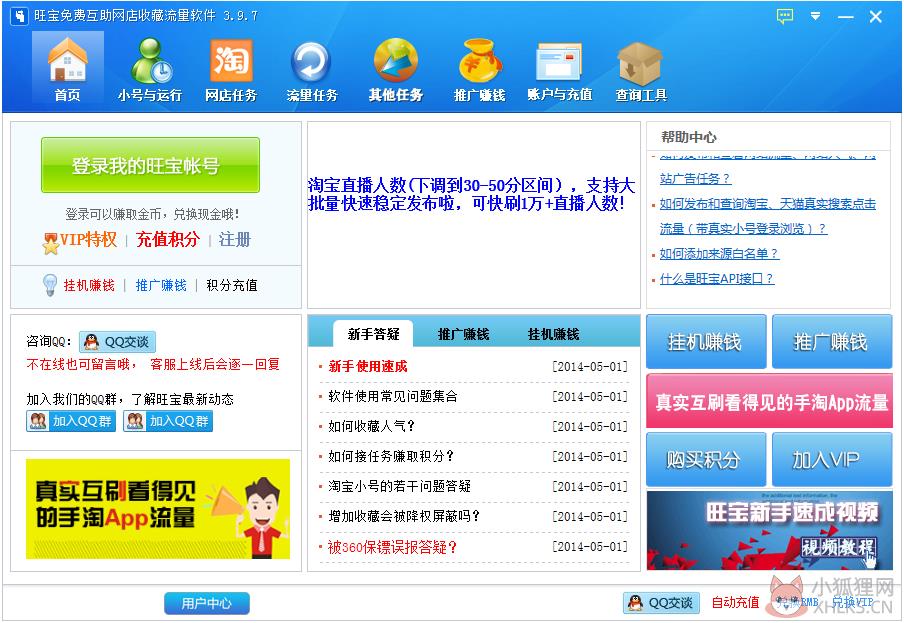Click the 加入VIP tile
This screenshot has height=623, width=904.
click(x=831, y=459)
